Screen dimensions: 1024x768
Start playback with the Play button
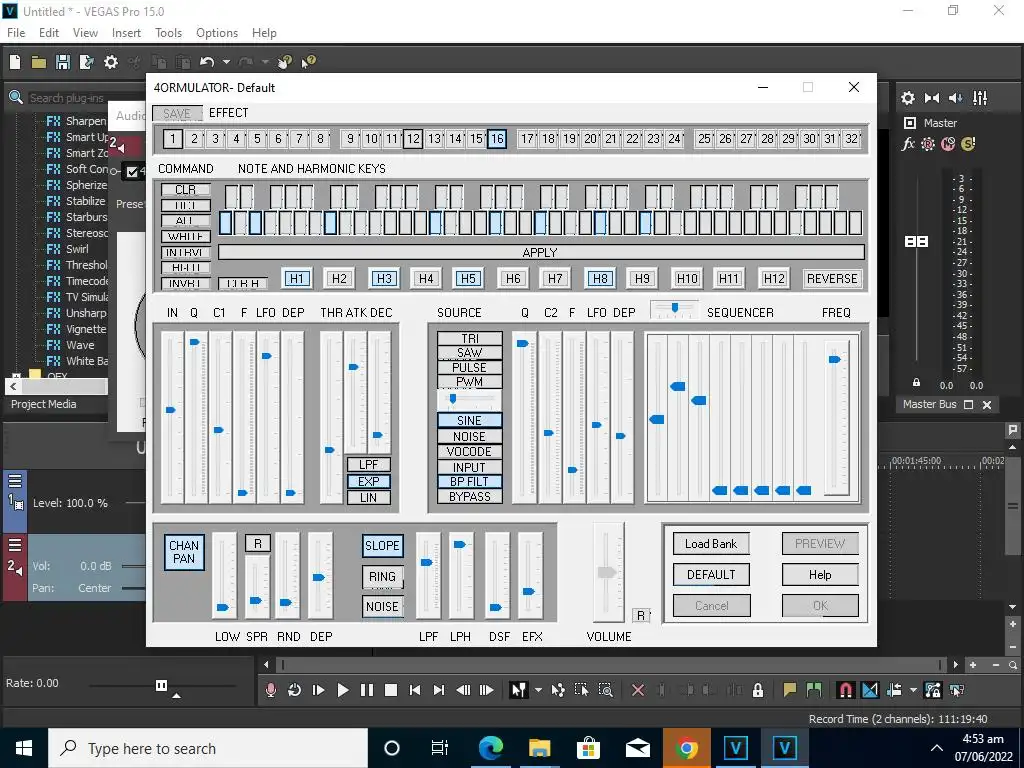(x=343, y=690)
